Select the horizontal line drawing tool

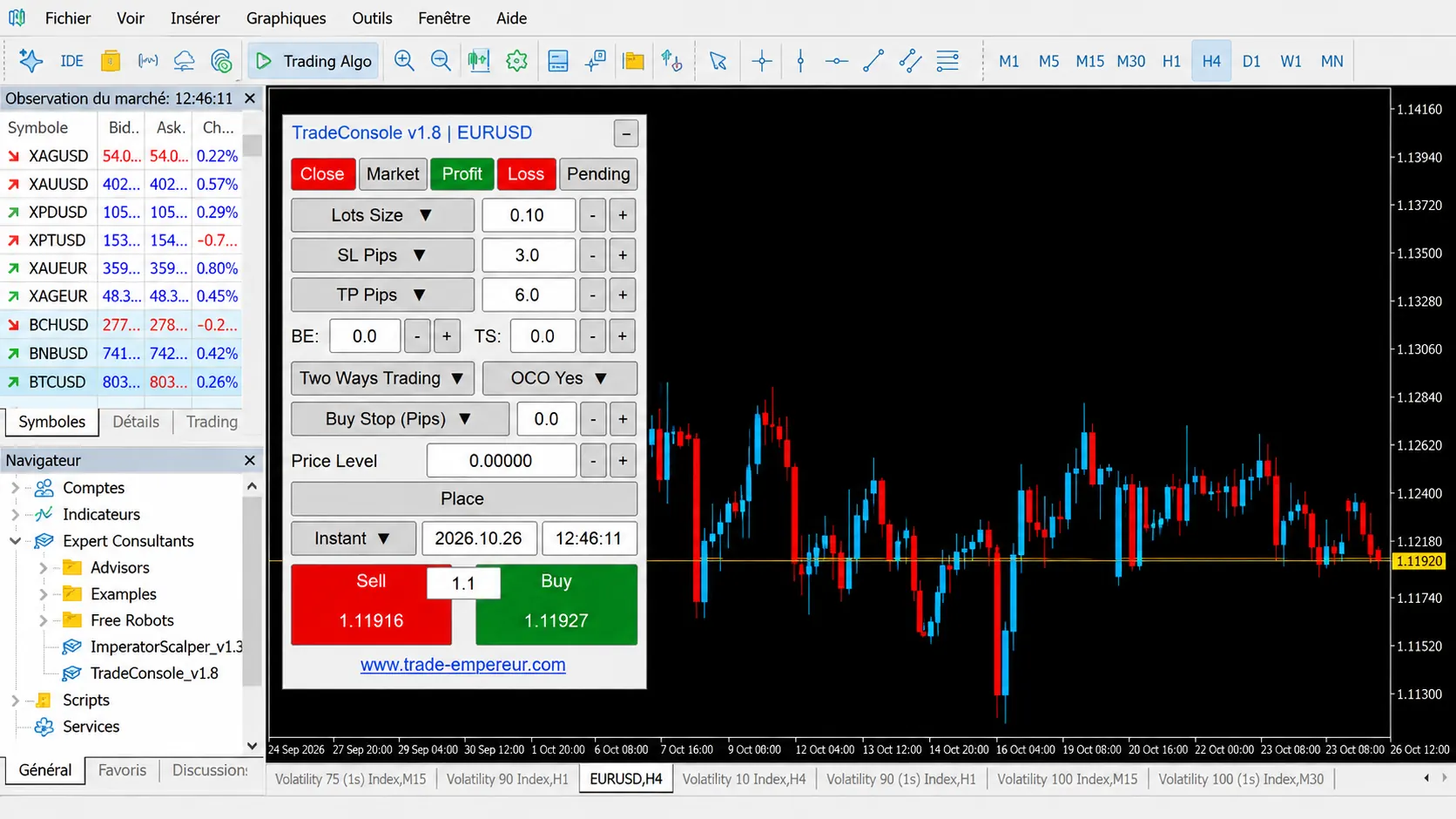(x=837, y=61)
